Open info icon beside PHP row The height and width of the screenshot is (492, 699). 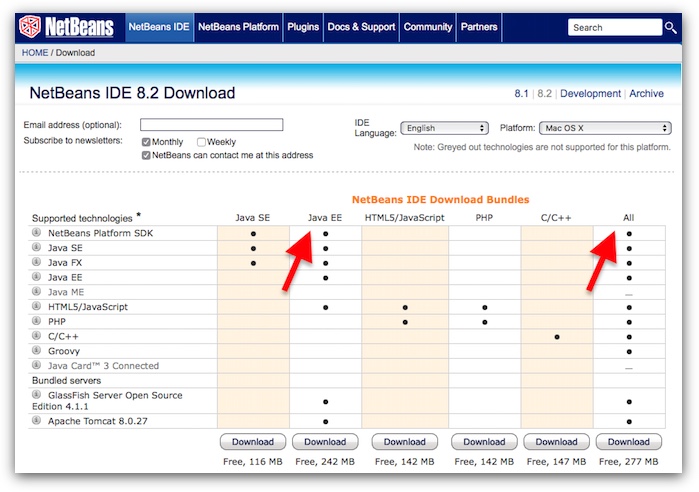pyautogui.click(x=37, y=320)
